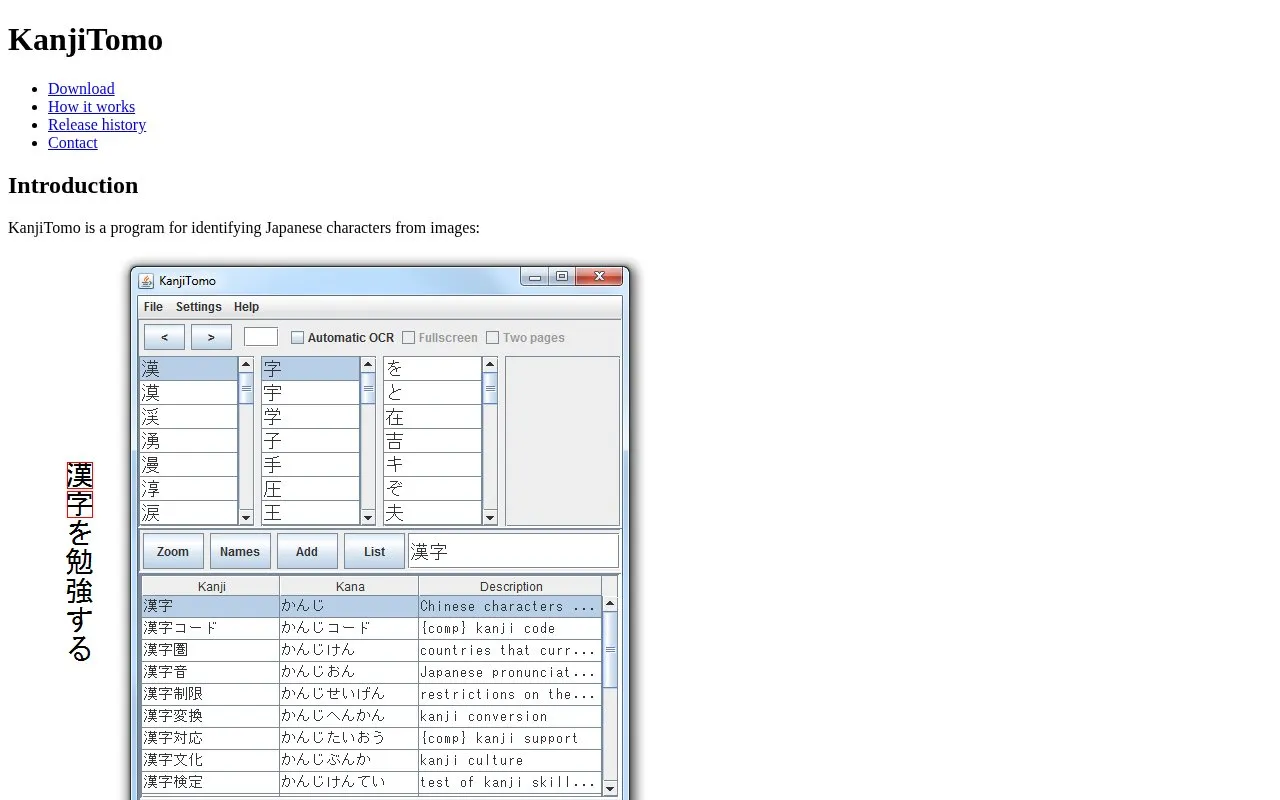Click down arrow of dictionary results scrollbar
The height and width of the screenshot is (800, 1280).
[x=610, y=788]
